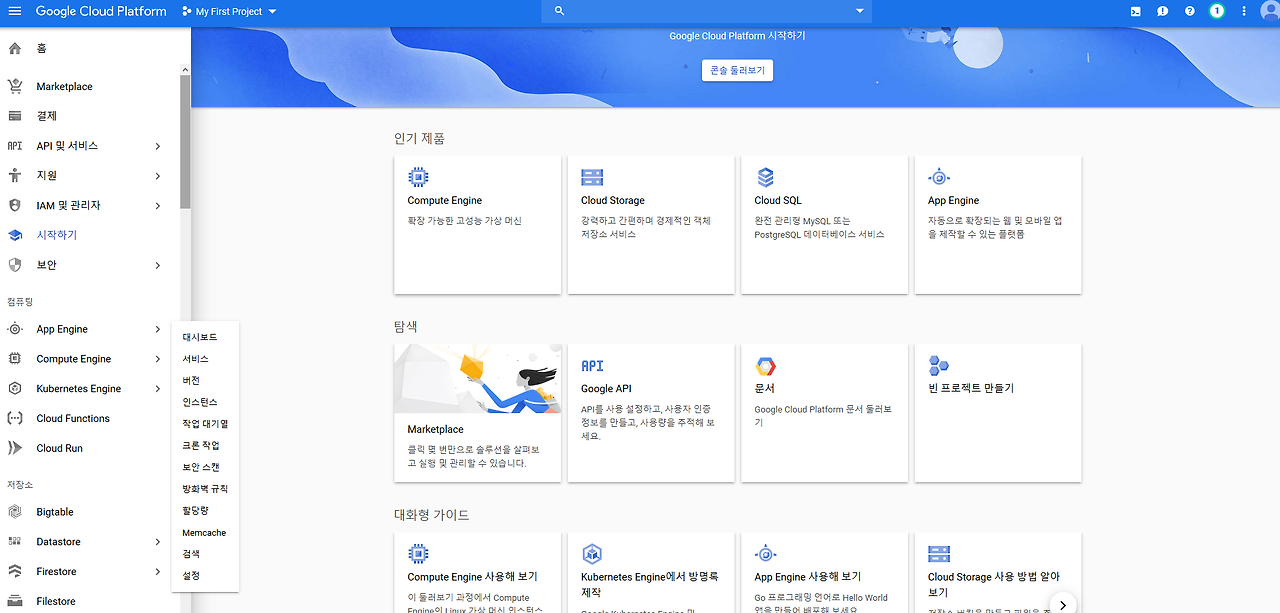Screen dimensions: 1280x613
Task: Click the Compute Engine chip icon in sidebar
Action: tap(15, 359)
